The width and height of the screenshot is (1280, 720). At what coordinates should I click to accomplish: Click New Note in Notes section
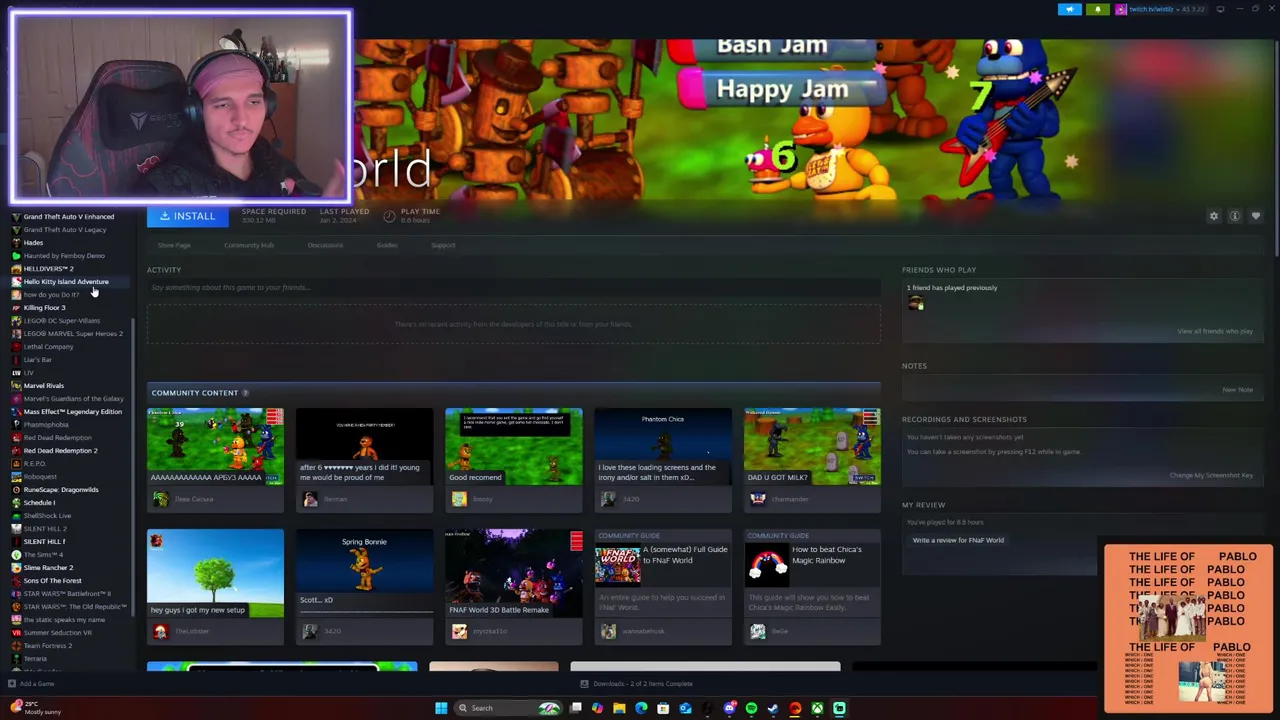click(x=1238, y=389)
